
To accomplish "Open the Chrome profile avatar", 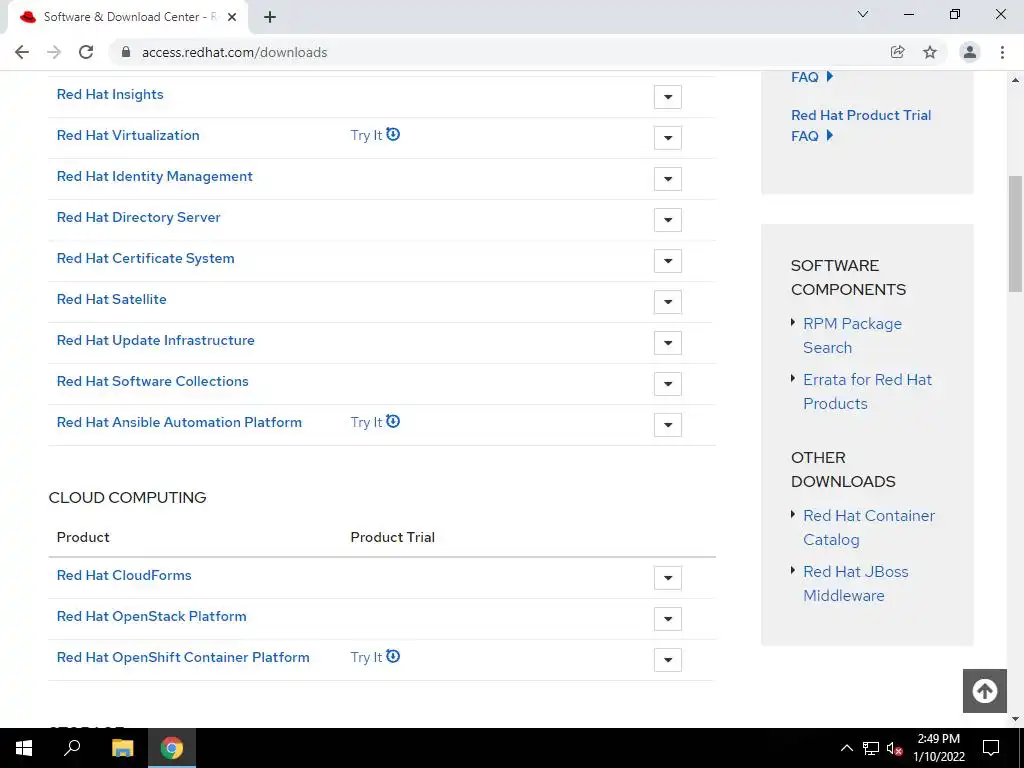I will 970,52.
